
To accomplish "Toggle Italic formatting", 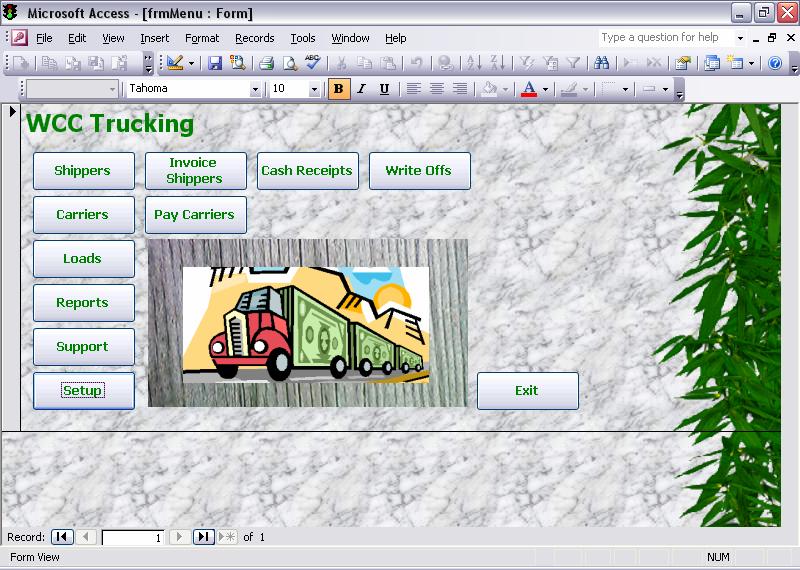I will 361,89.
